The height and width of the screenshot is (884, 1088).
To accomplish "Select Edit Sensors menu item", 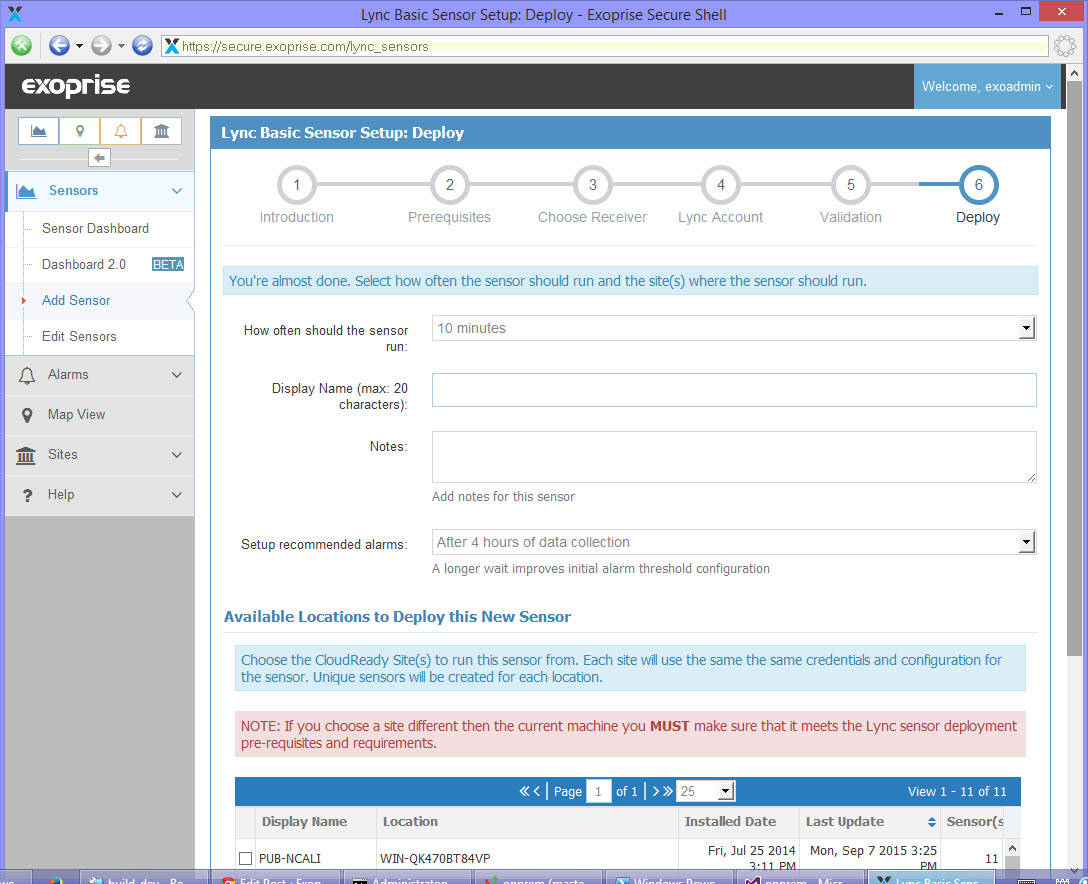I will click(79, 337).
